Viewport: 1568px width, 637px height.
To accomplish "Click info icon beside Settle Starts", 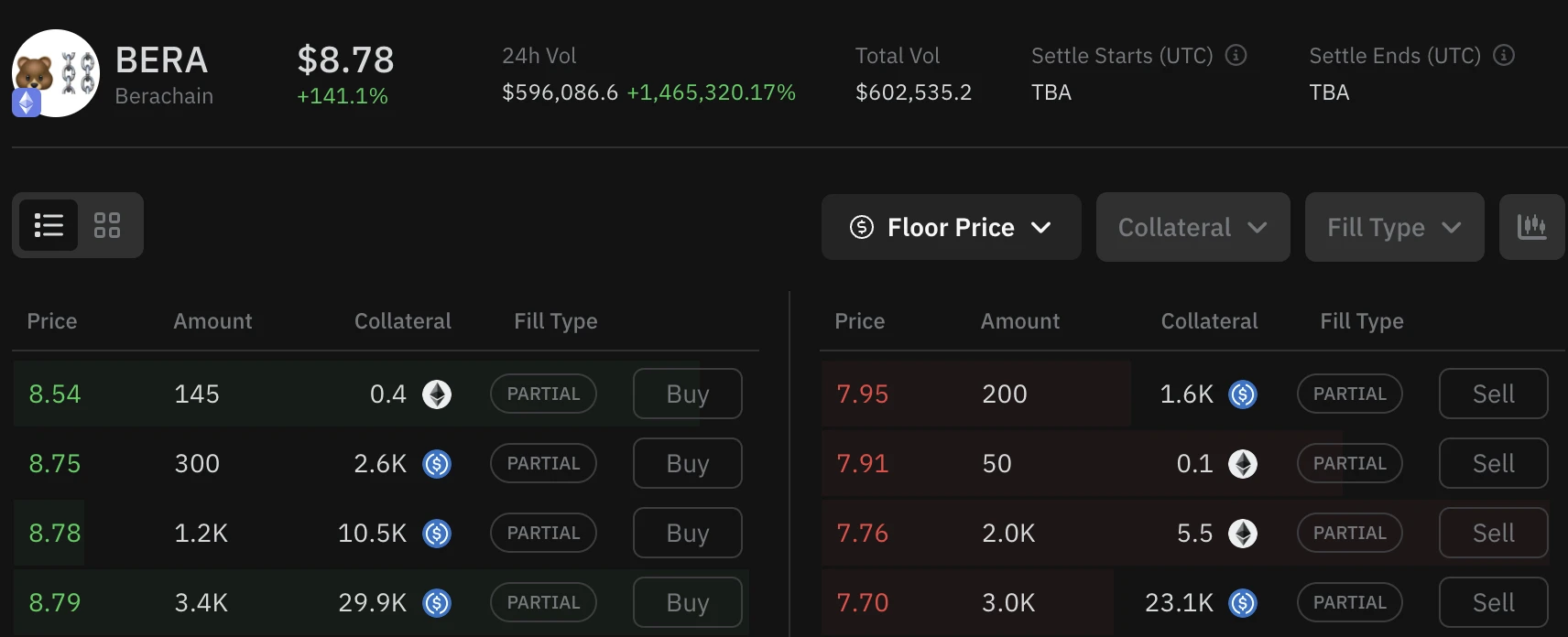I will pos(1236,56).
